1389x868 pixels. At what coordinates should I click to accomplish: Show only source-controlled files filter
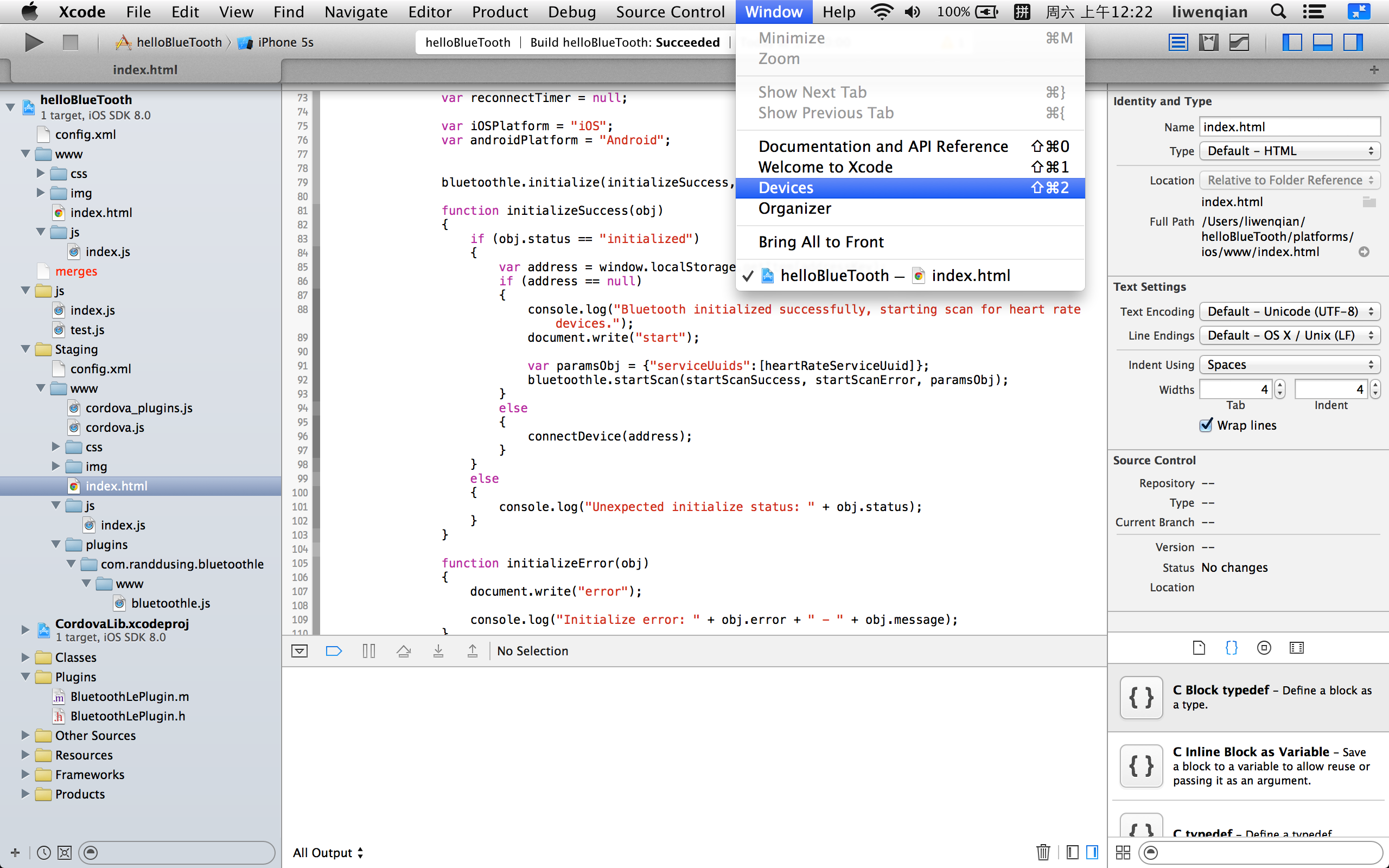point(64,852)
